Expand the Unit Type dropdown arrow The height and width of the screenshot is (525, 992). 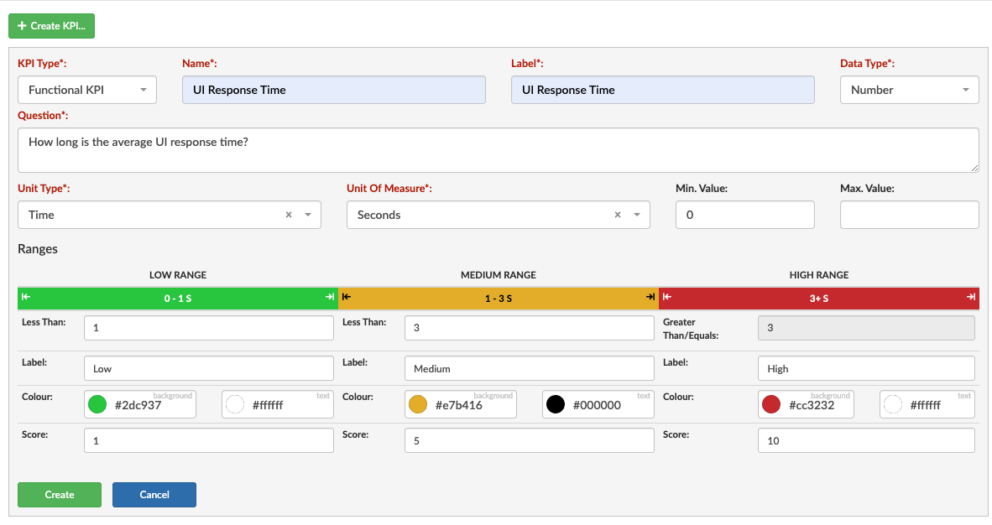point(308,215)
